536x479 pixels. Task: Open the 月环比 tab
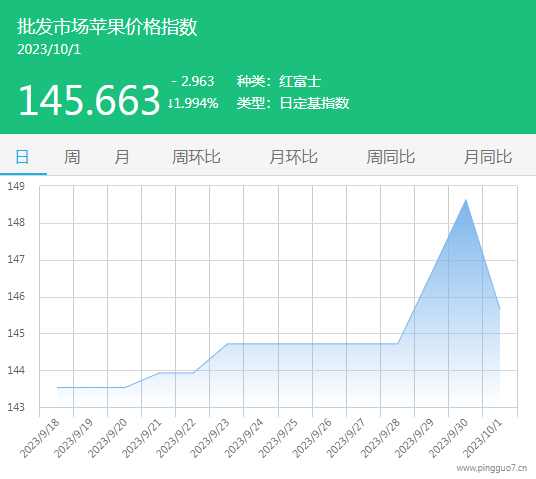294,157
